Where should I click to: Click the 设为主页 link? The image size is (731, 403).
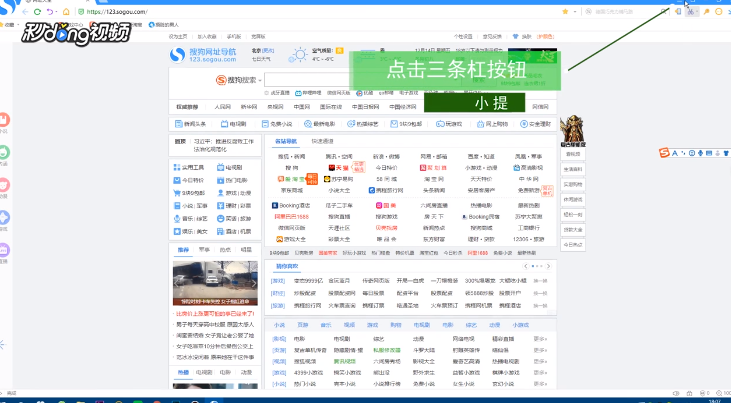tap(178, 36)
